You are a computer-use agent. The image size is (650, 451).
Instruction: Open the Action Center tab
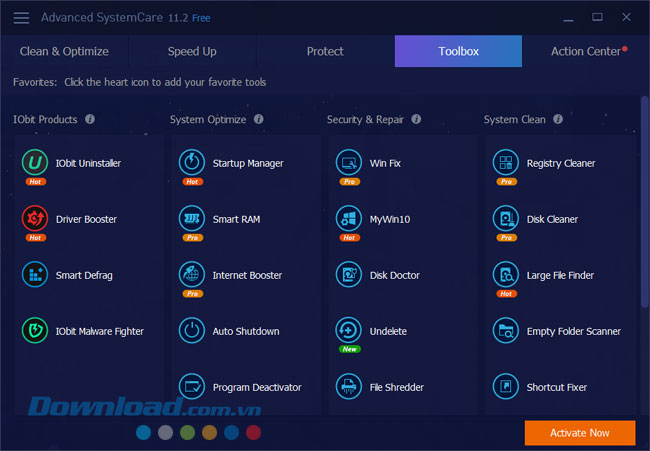tap(586, 51)
